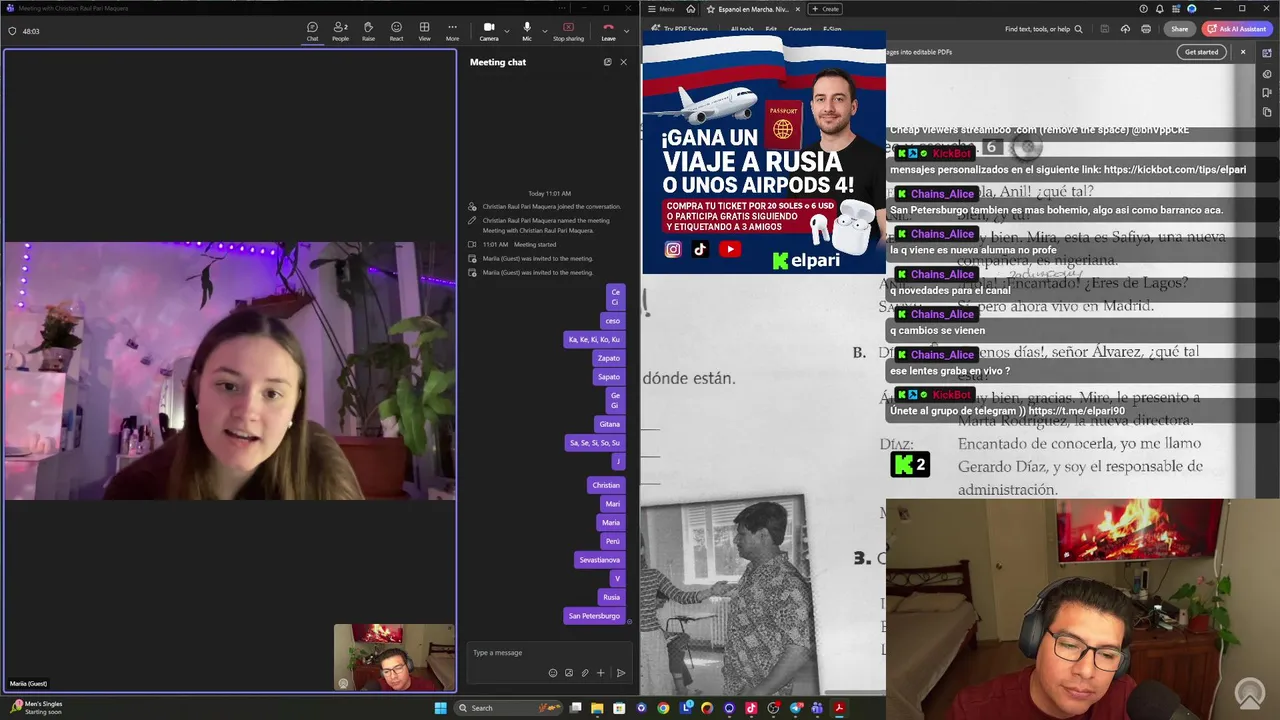Expand the Mic options arrow
Image resolution: width=1280 pixels, height=720 pixels.
(544, 31)
